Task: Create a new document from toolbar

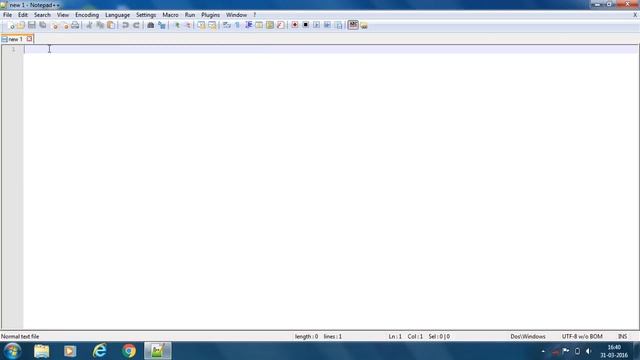Action: 11,25
